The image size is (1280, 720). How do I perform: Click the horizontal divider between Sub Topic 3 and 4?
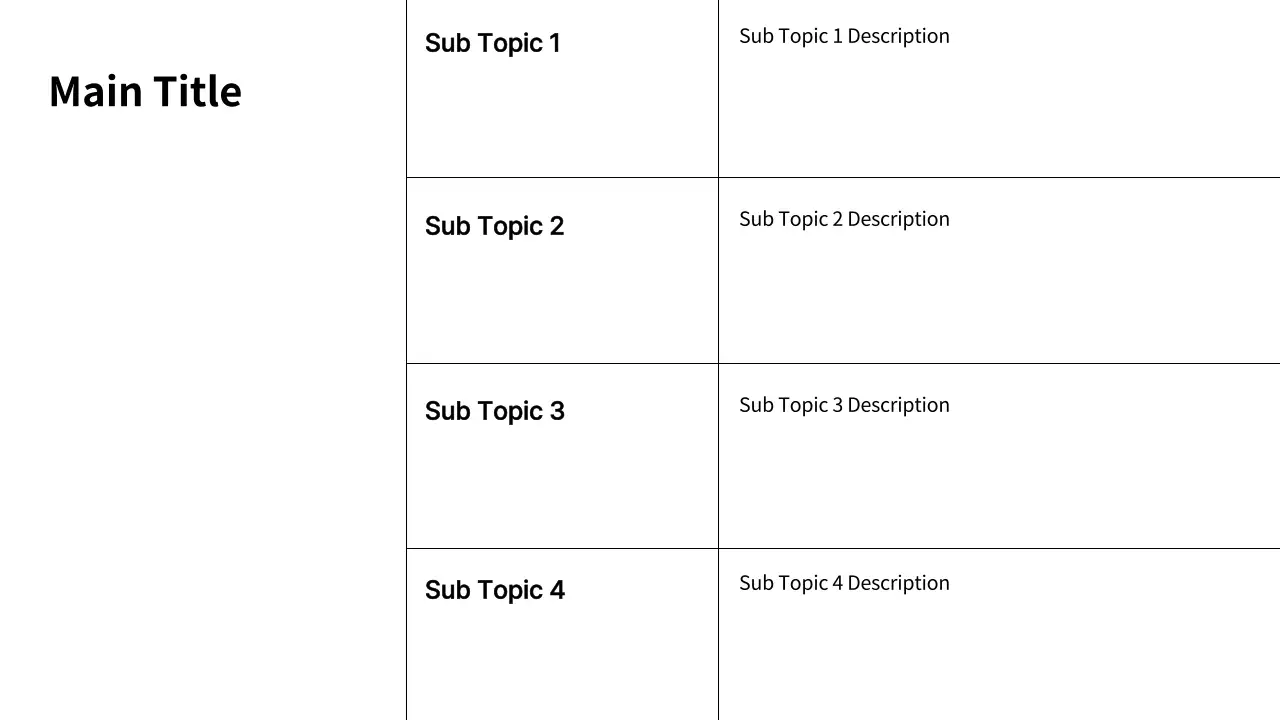[900, 548]
